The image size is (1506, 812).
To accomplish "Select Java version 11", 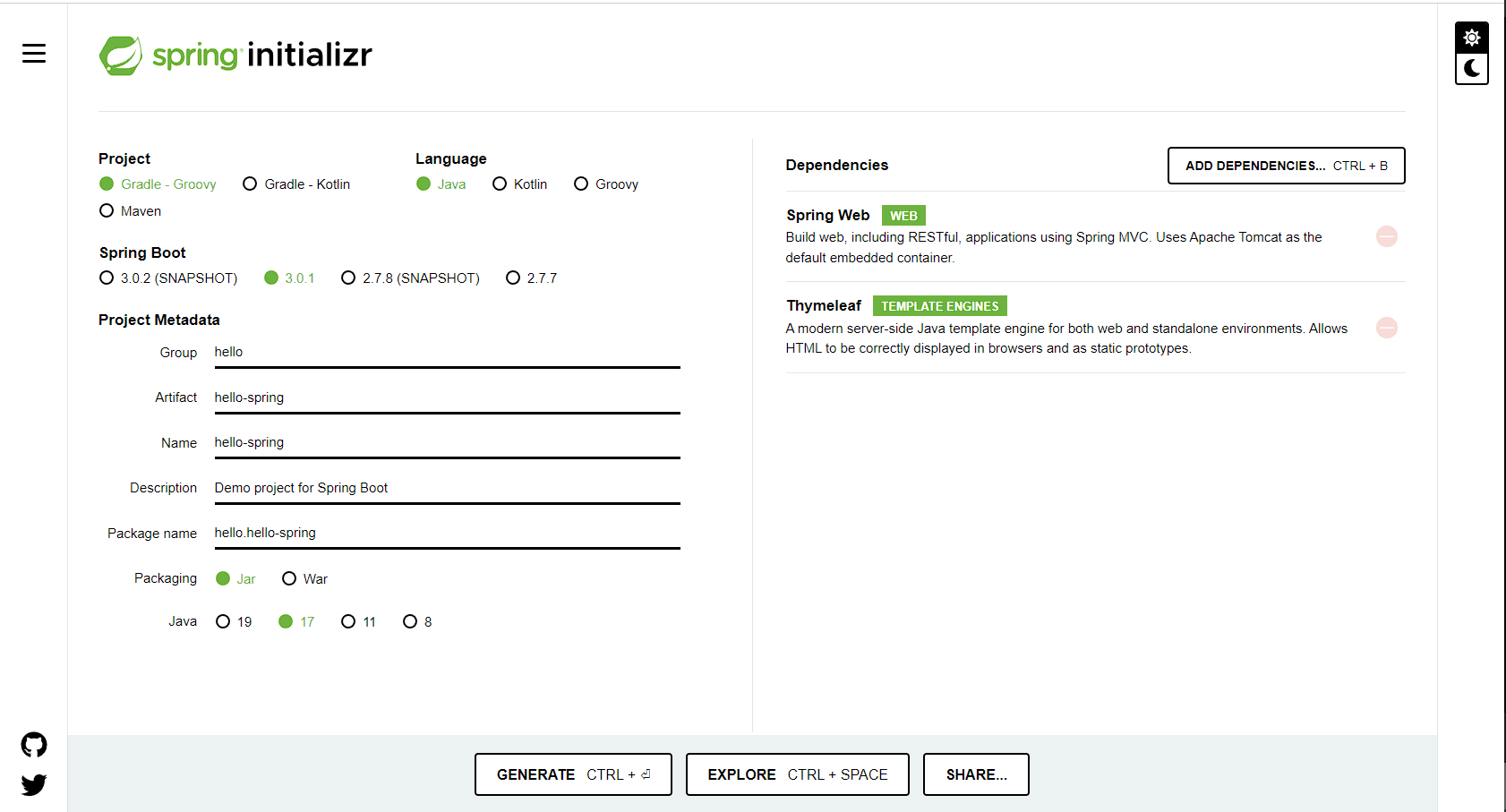I will coord(359,622).
